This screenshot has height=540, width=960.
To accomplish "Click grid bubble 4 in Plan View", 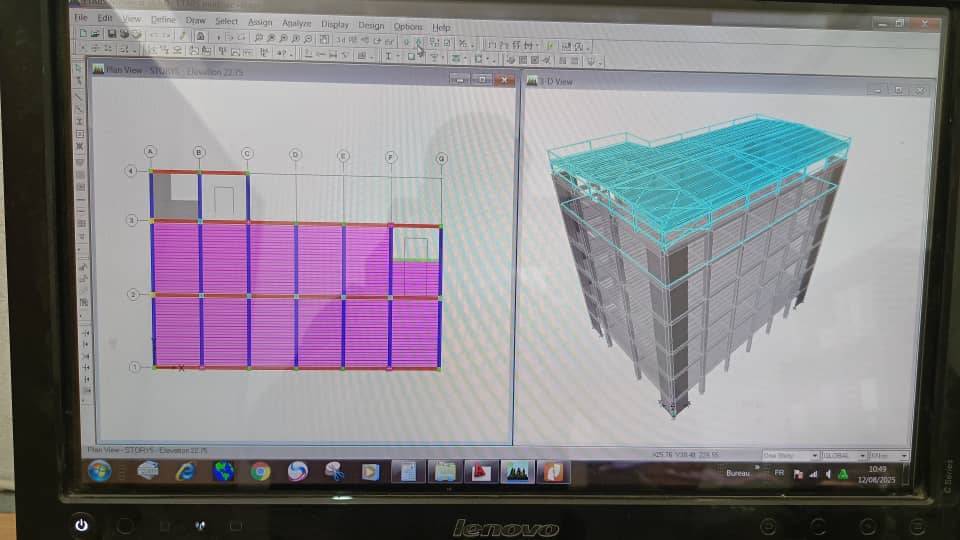I will (130, 171).
